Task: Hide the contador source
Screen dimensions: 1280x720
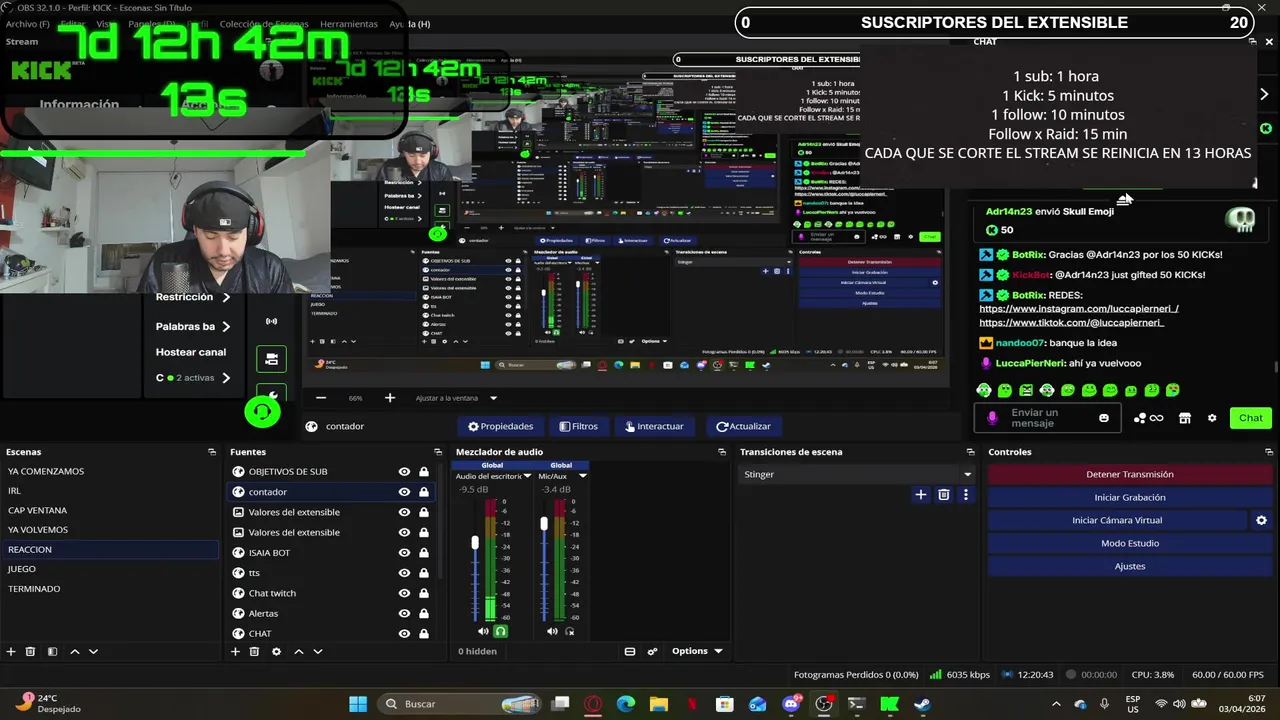Action: [x=404, y=492]
